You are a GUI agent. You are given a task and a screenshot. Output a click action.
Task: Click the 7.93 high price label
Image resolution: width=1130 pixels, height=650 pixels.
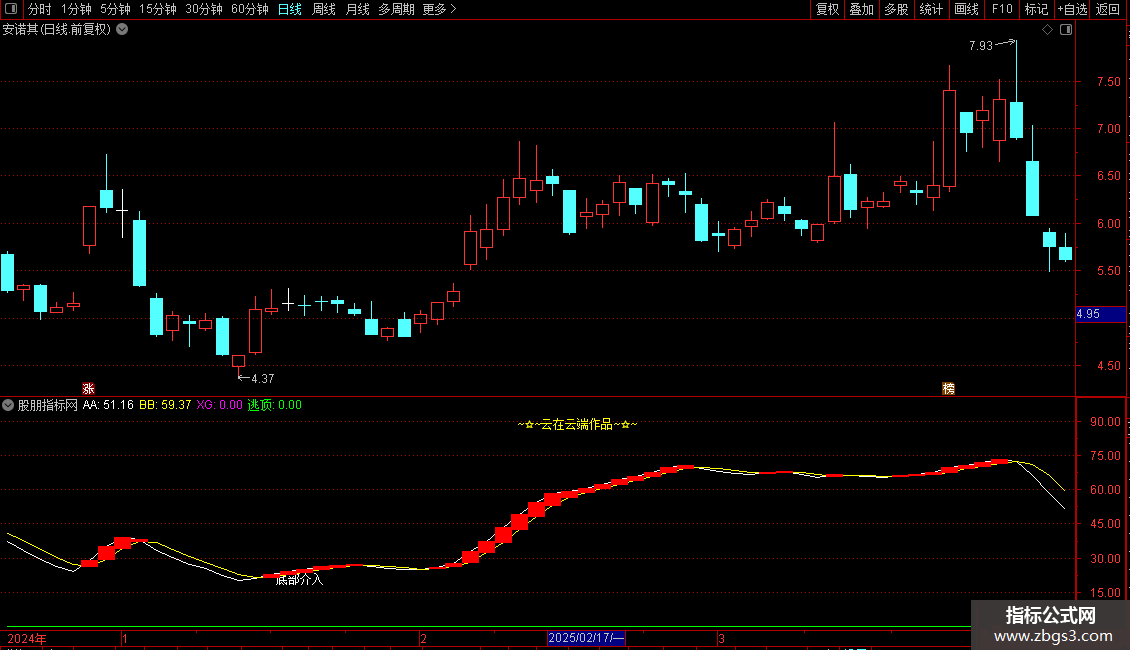[x=981, y=46]
